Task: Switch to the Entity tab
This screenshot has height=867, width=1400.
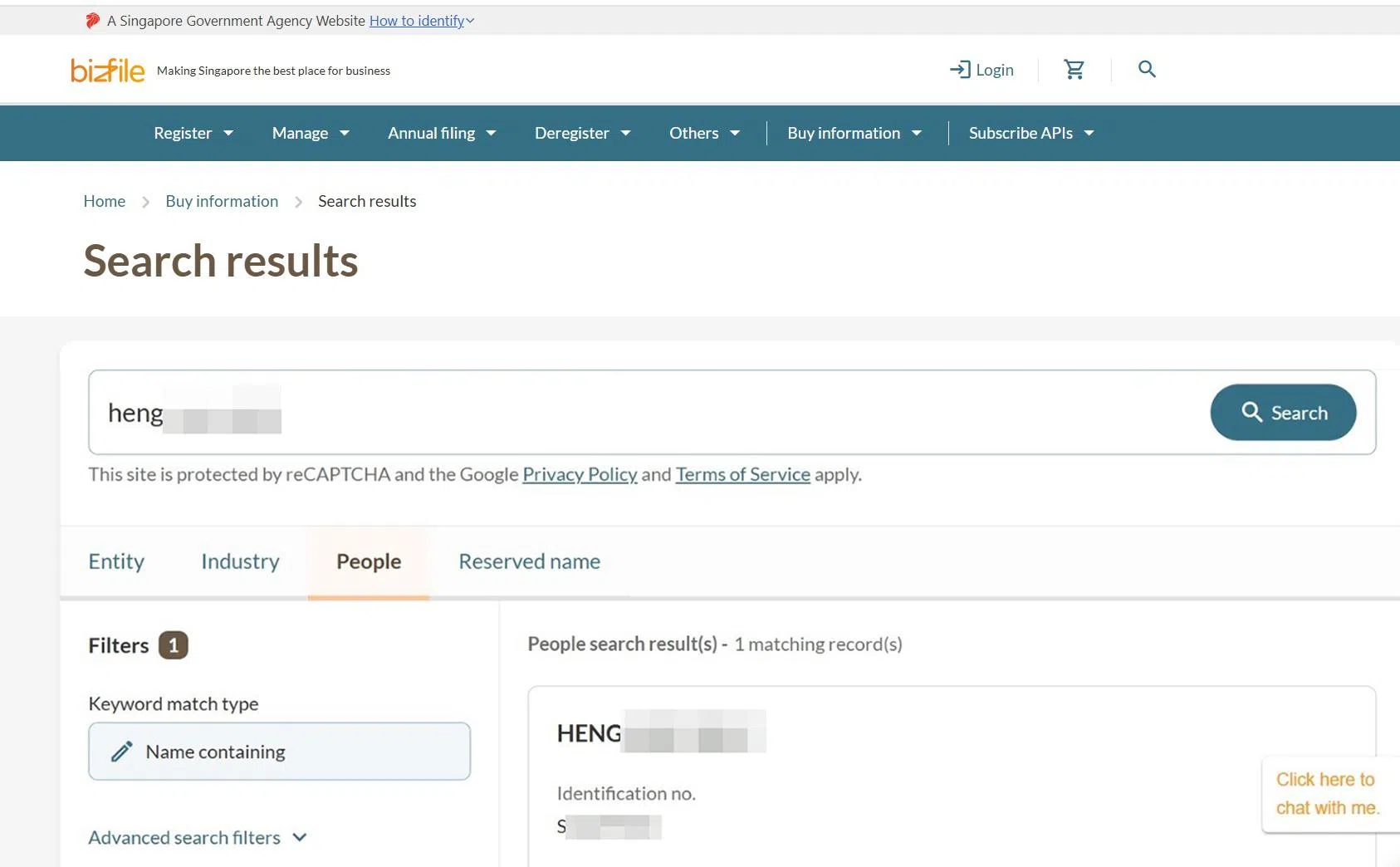Action: [x=116, y=561]
